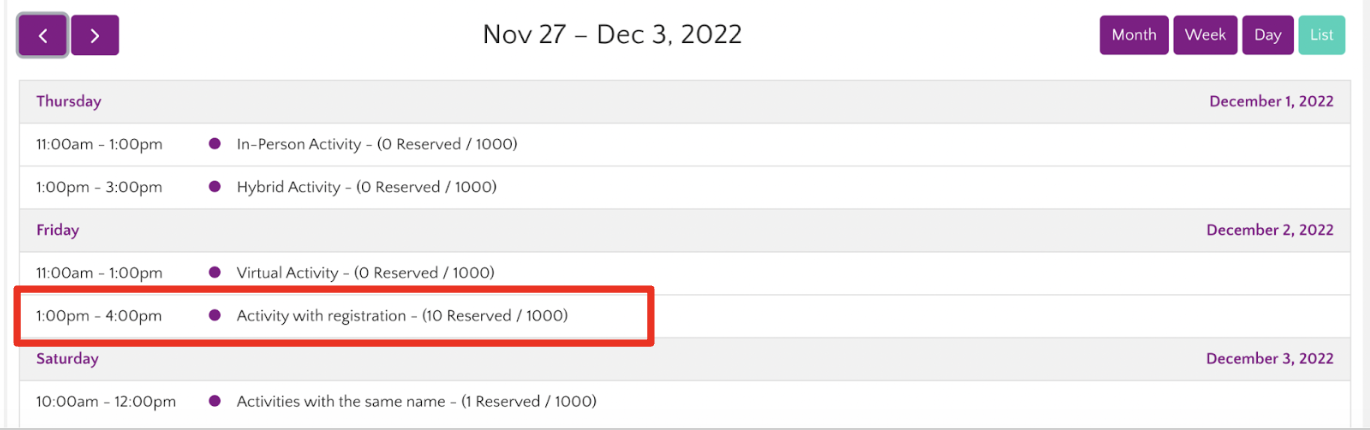
Task: Click the dot beside Activity with registration
Action: pyautogui.click(x=214, y=316)
